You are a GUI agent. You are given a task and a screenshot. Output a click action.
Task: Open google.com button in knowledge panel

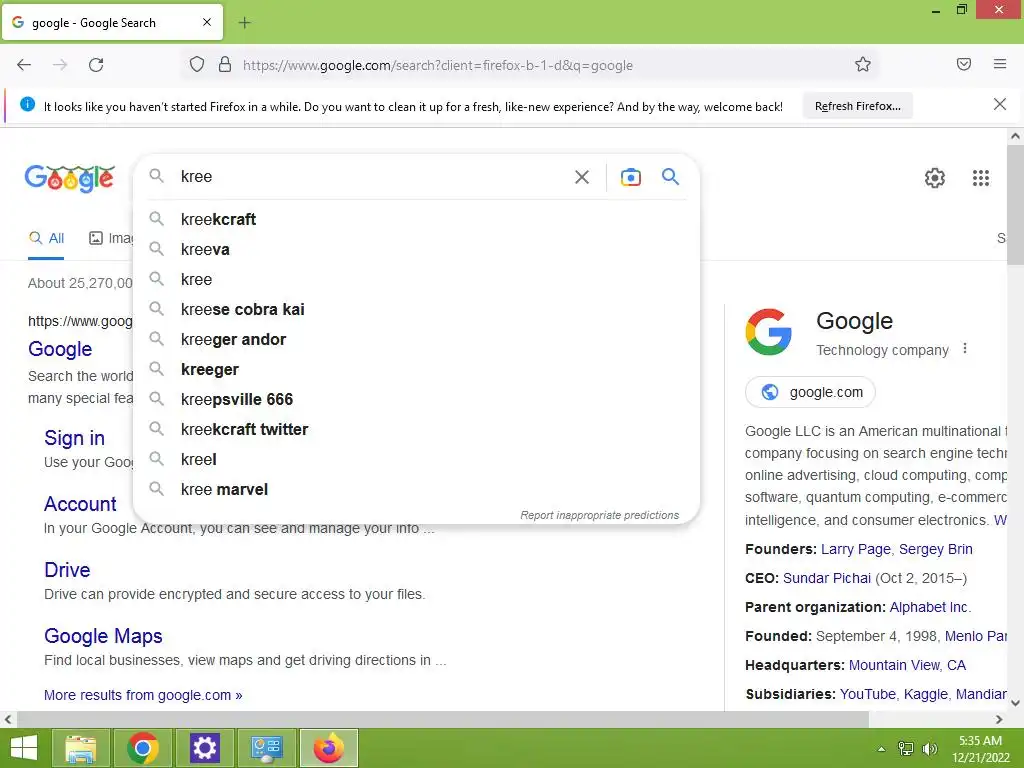coord(810,392)
